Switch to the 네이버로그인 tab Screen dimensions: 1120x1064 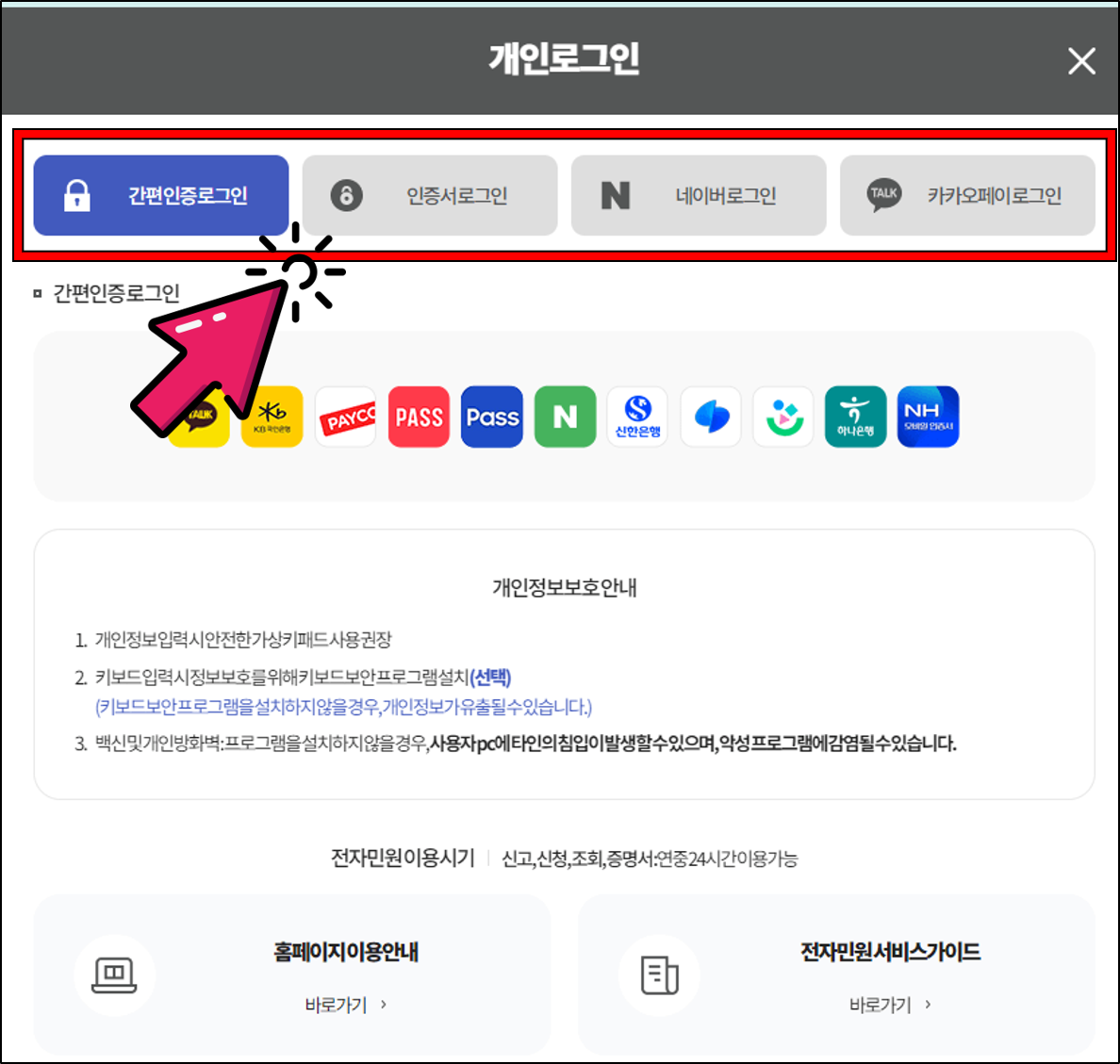coord(699,195)
